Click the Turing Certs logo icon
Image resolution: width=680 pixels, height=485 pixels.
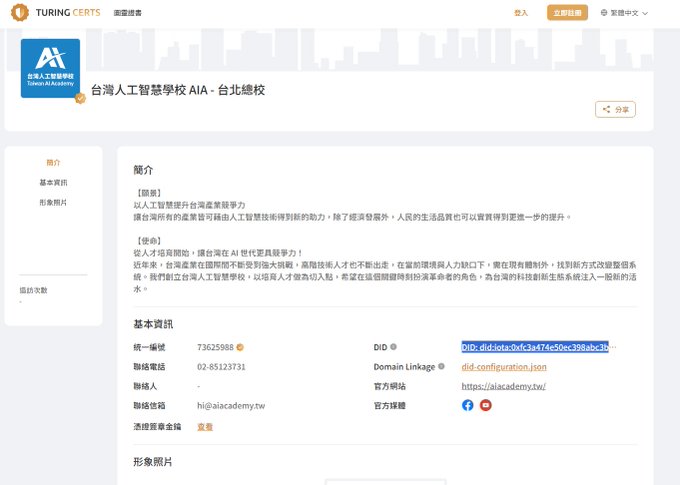(20, 13)
